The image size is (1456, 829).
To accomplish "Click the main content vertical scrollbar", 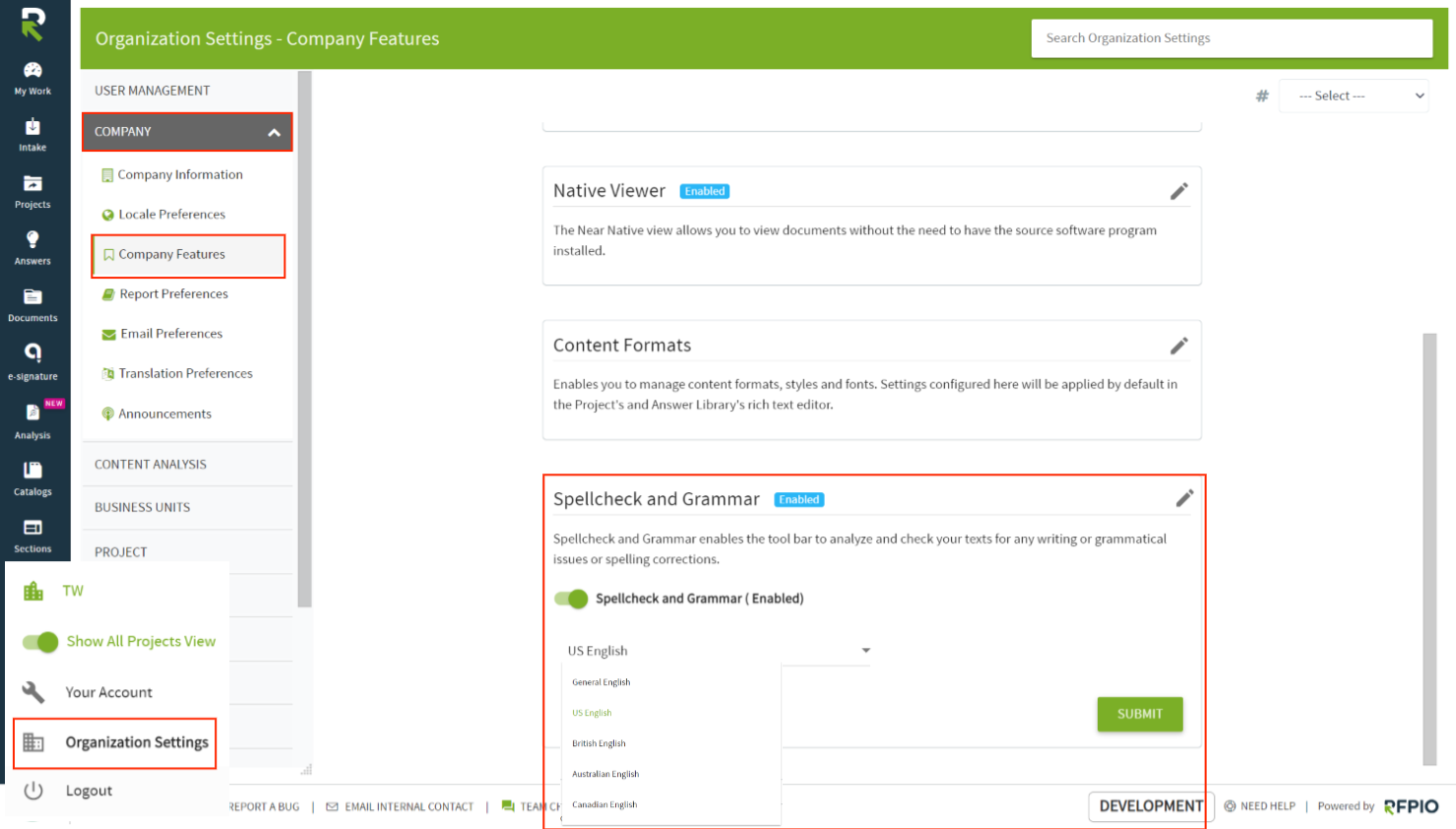I will click(x=1429, y=548).
